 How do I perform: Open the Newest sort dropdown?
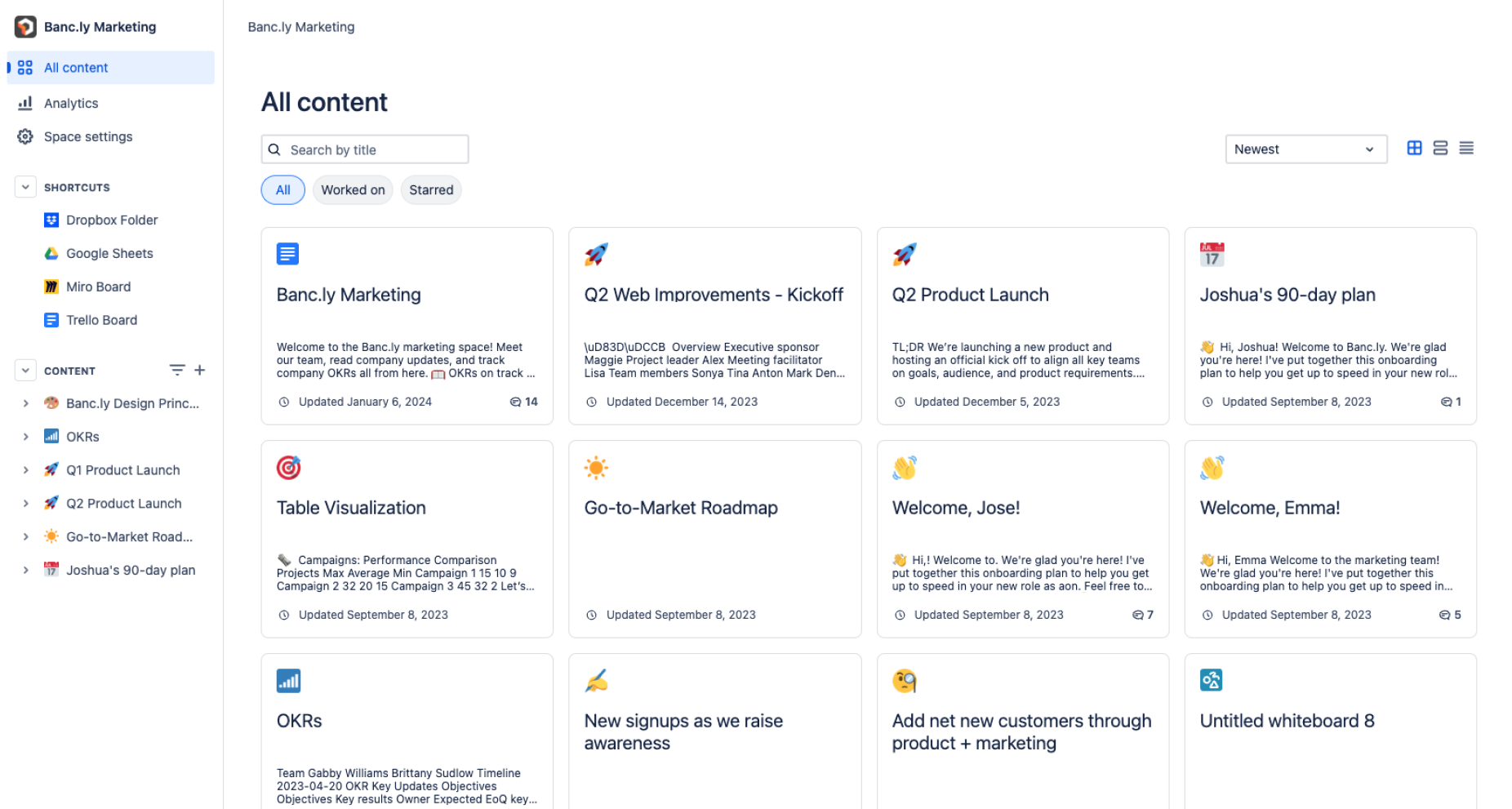coord(1305,149)
